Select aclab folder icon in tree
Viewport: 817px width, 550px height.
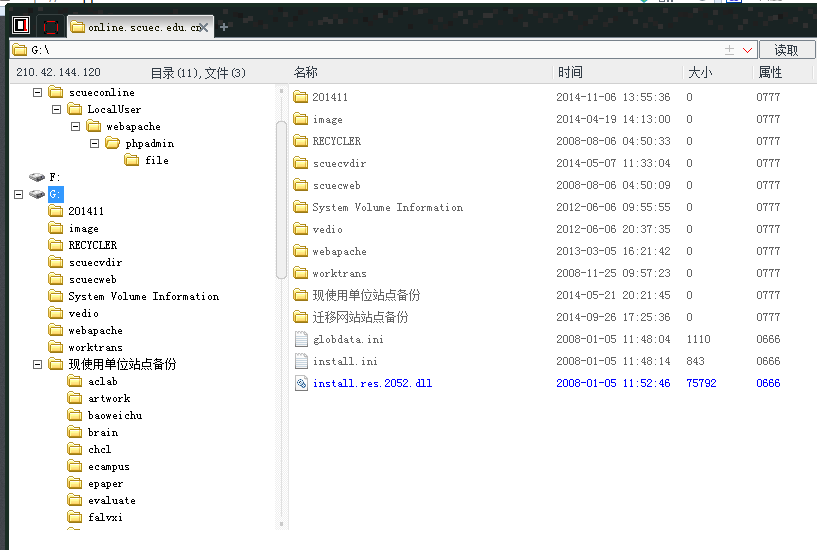pyautogui.click(x=75, y=381)
